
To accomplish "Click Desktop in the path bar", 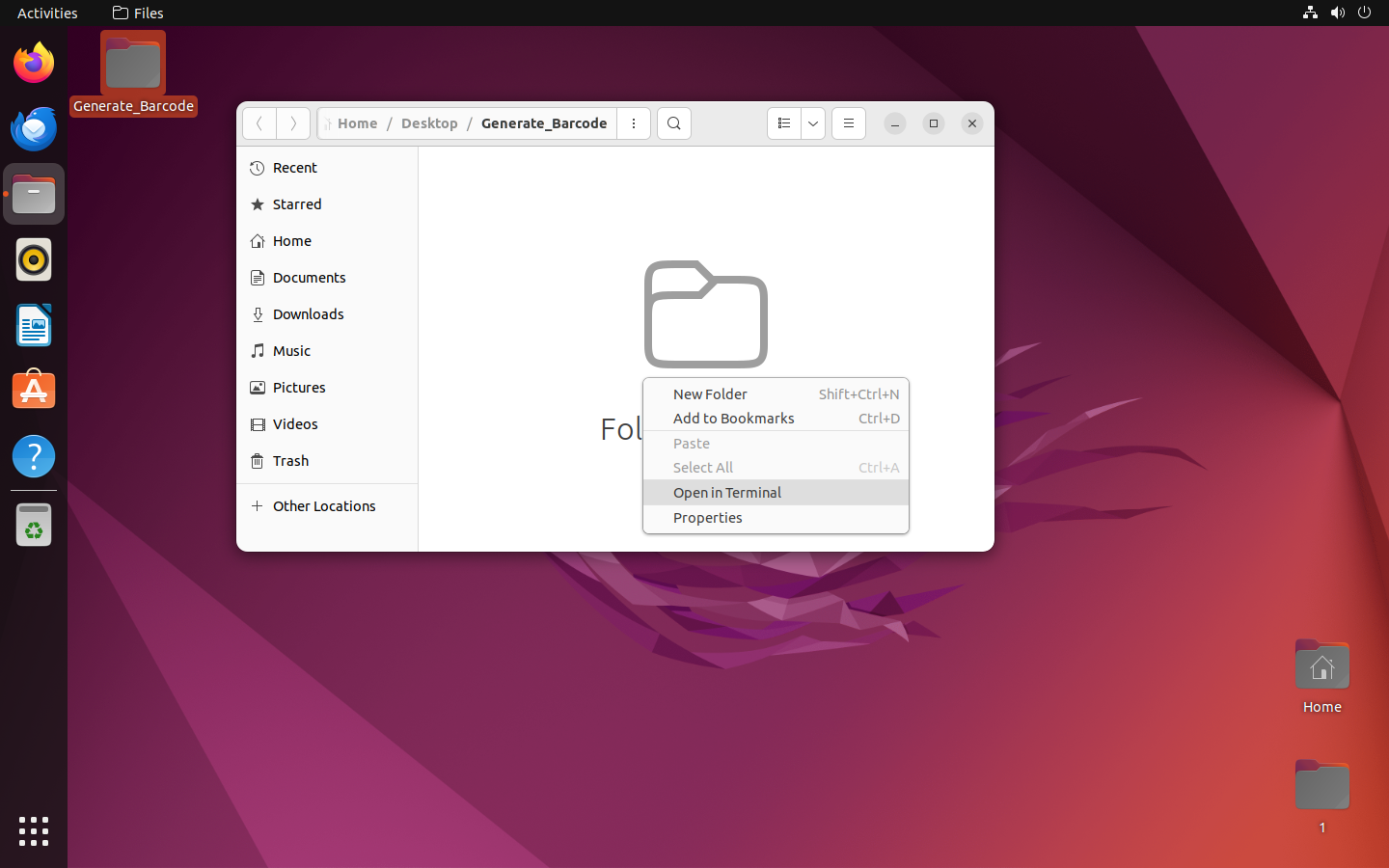I will coord(429,123).
